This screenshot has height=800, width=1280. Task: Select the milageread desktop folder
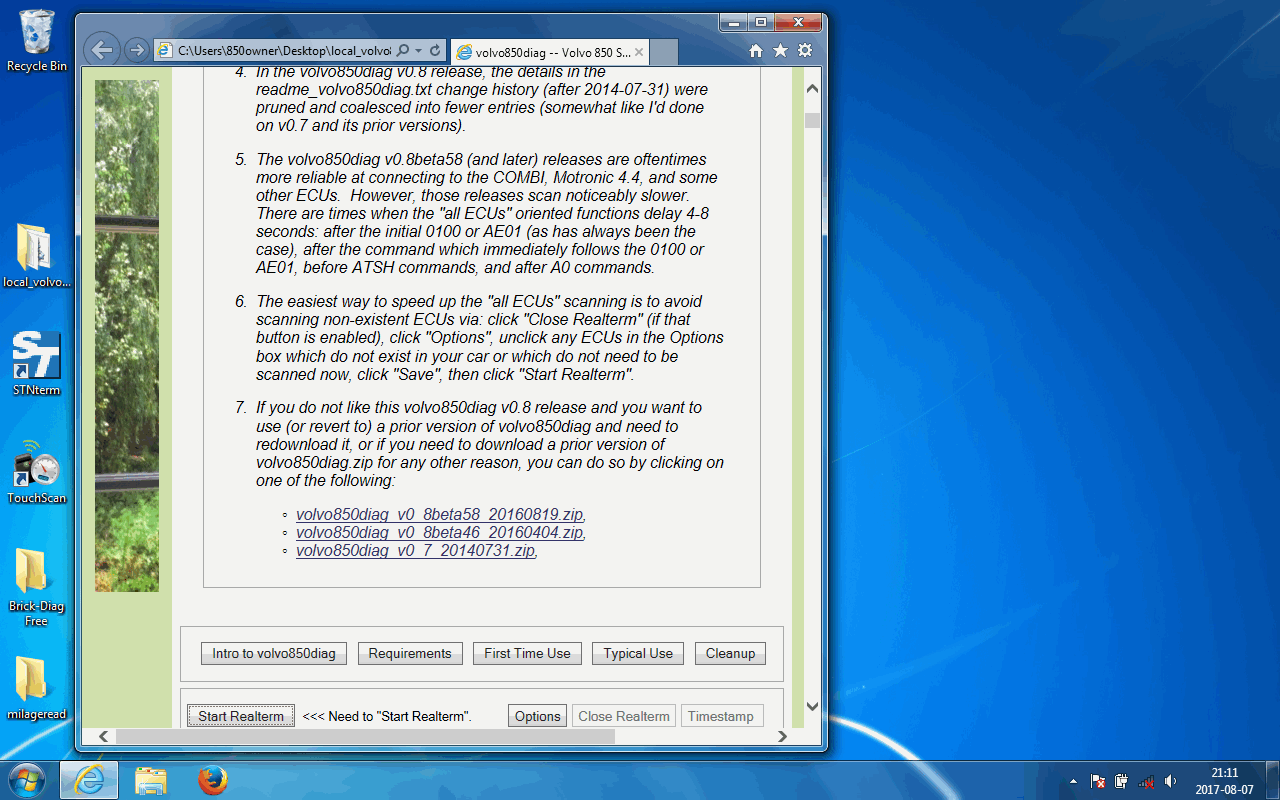pos(37,688)
